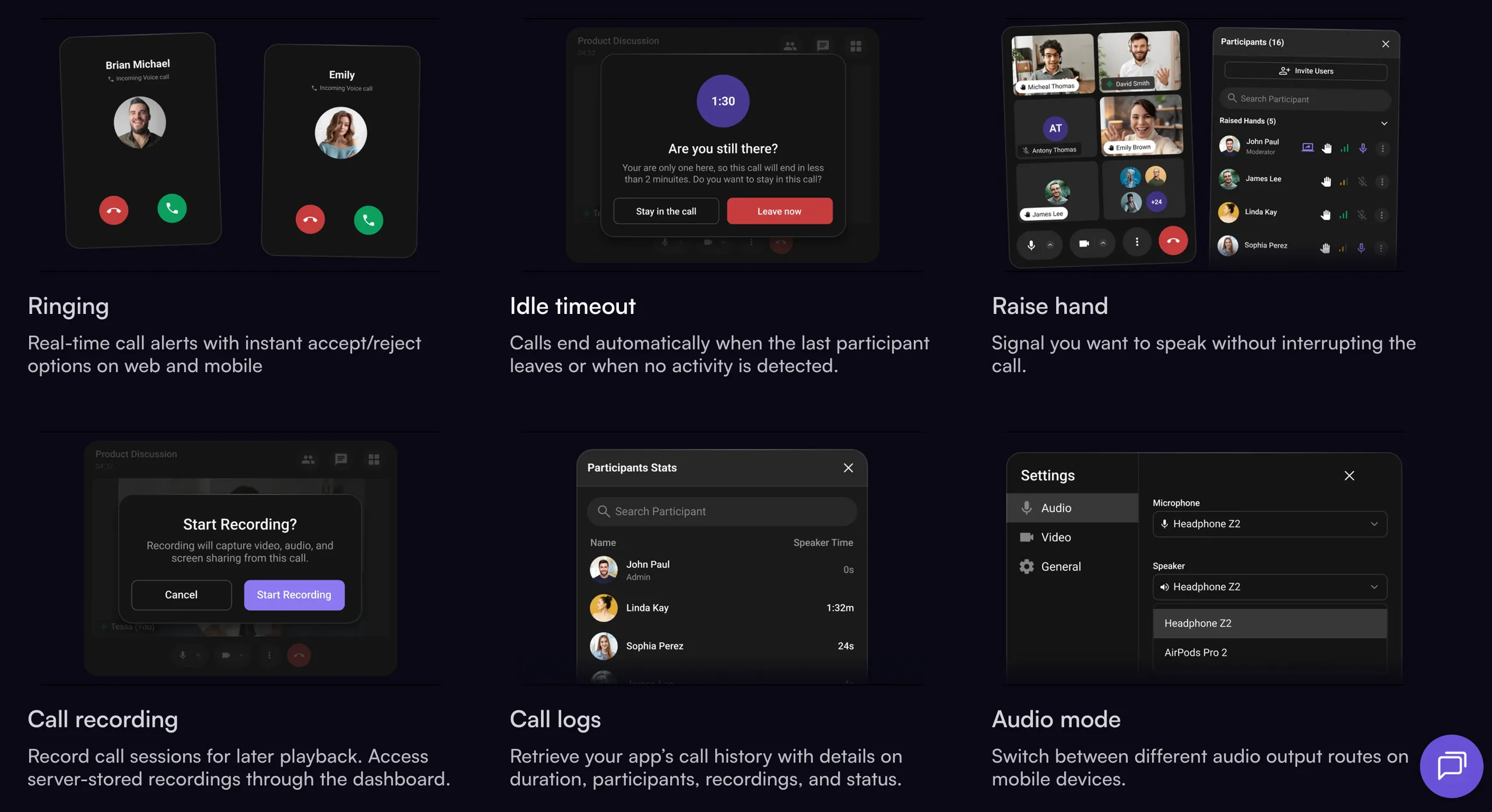Viewport: 1492px width, 812px height.
Task: Click the Speaker Time column header
Action: (823, 542)
